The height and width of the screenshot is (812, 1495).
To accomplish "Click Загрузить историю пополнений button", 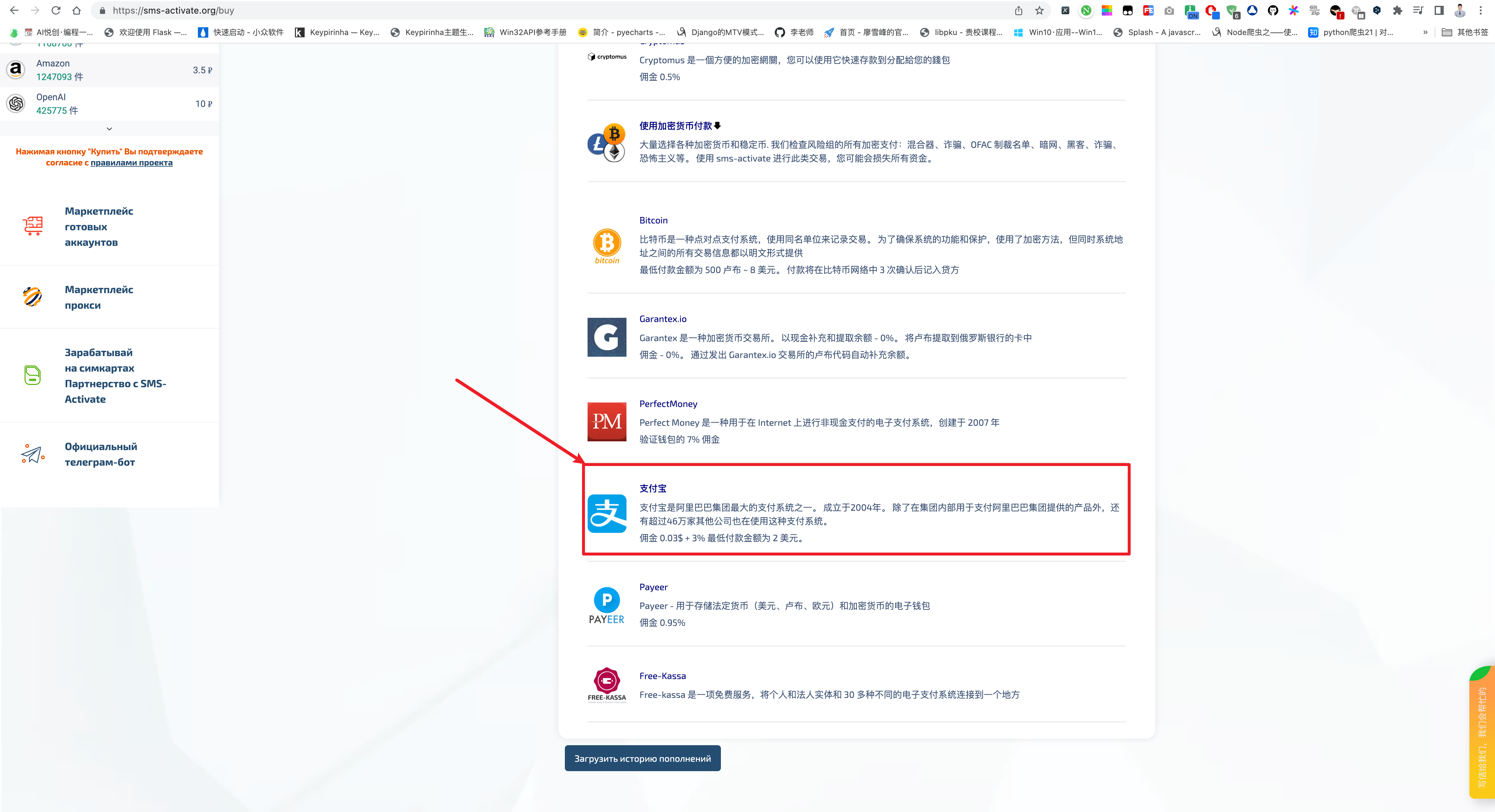I will point(642,758).
